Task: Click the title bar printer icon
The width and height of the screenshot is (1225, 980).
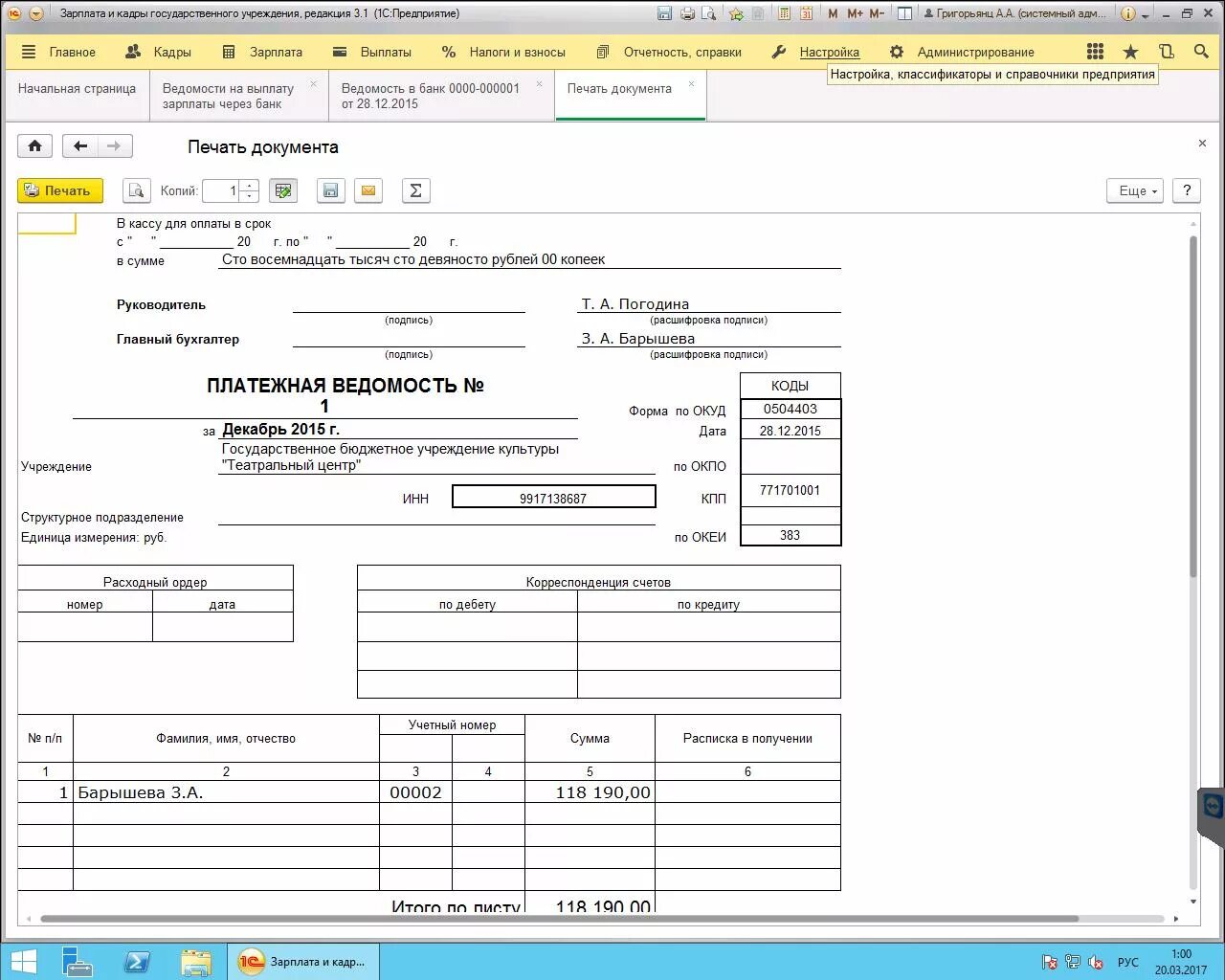Action: tap(687, 13)
